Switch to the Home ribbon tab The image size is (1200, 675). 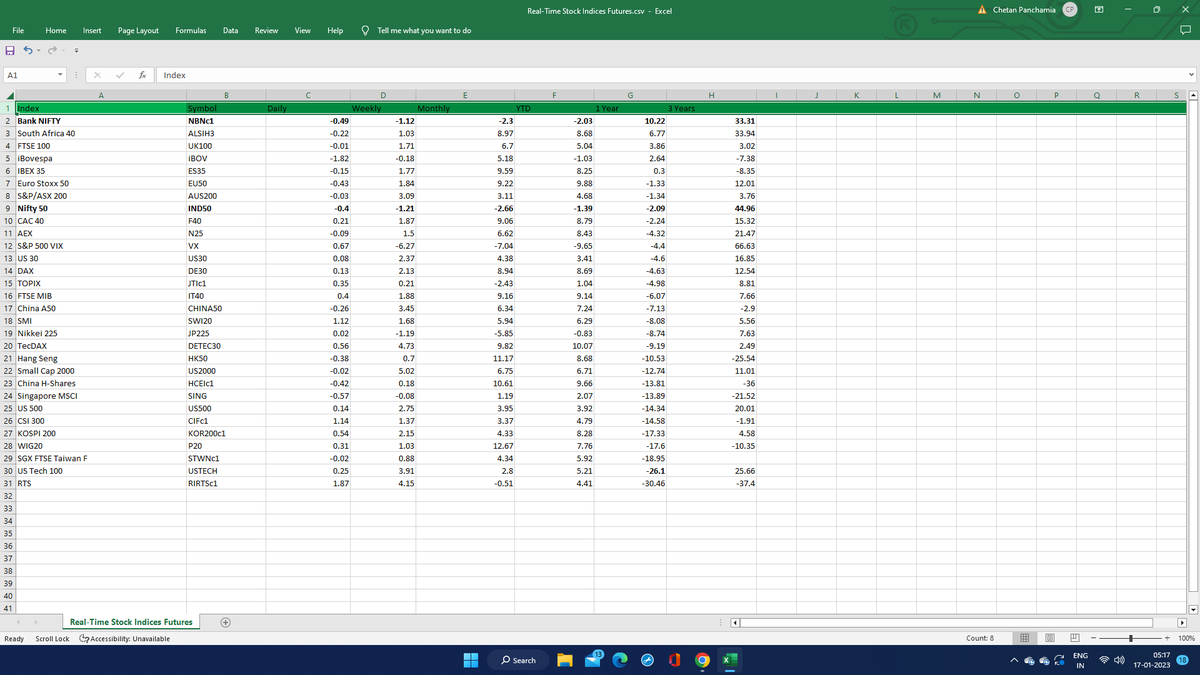(56, 31)
